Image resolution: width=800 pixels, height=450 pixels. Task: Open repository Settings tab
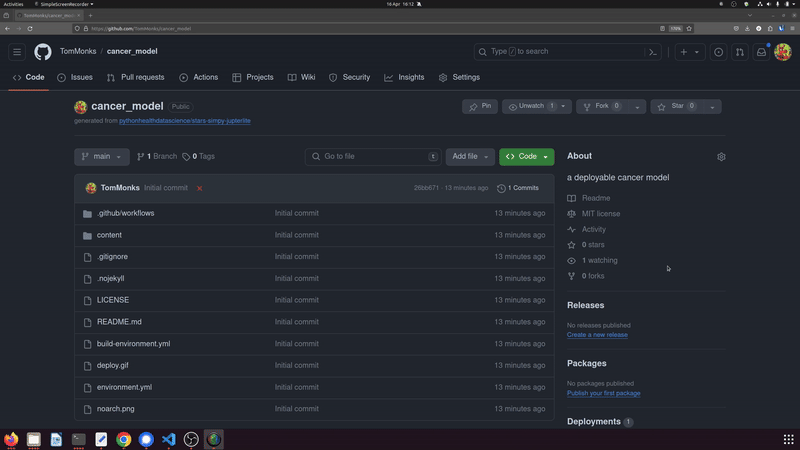click(459, 78)
